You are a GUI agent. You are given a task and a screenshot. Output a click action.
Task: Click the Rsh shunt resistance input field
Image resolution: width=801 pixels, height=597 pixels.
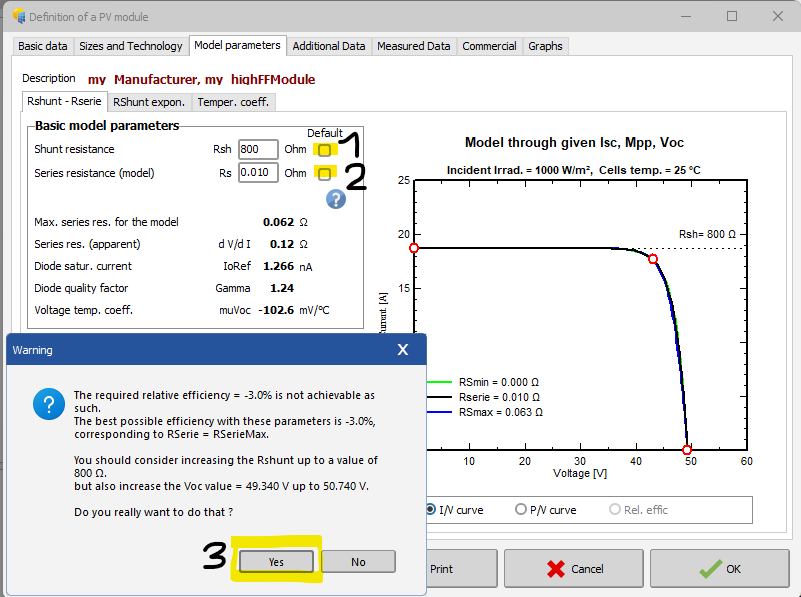pyautogui.click(x=257, y=150)
